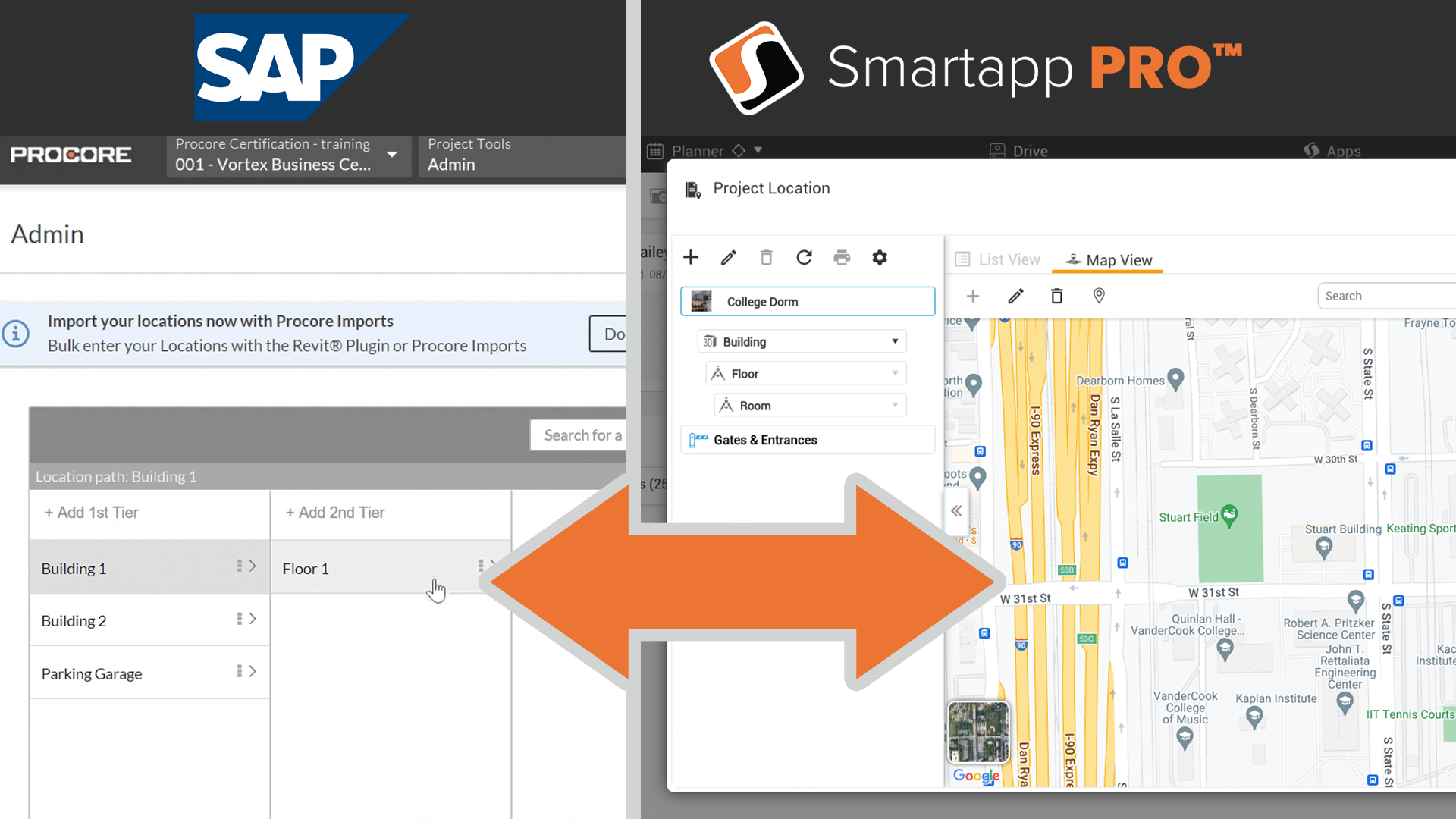Open the Parking Garage options menu dots
The image size is (1456, 819).
[x=239, y=671]
